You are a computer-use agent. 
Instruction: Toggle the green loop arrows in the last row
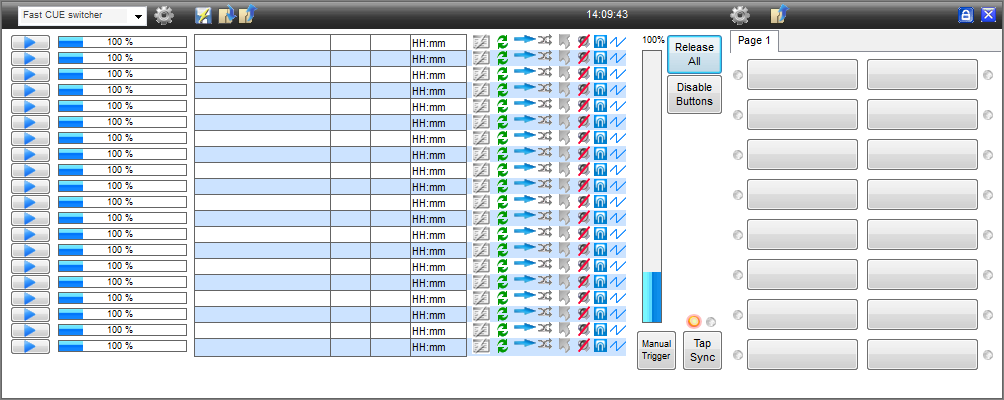click(x=503, y=346)
